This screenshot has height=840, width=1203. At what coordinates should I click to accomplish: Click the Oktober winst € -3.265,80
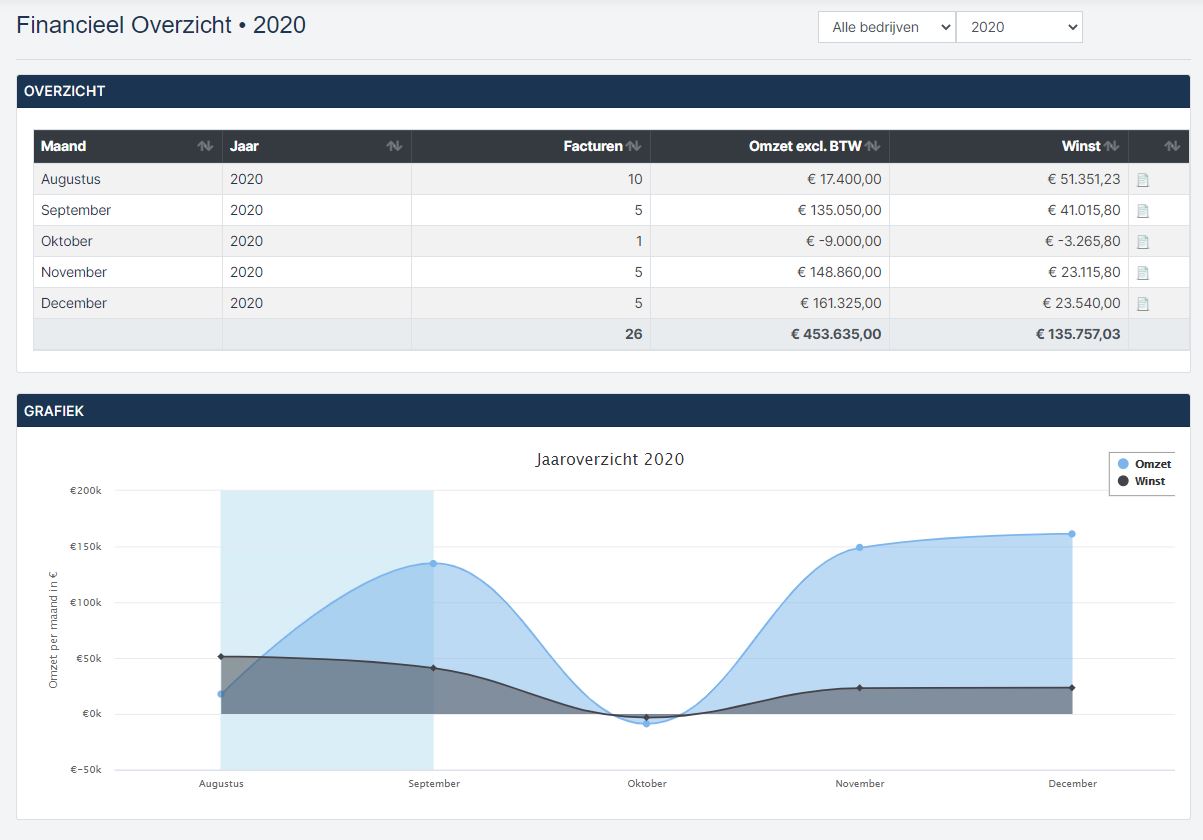[1083, 242]
